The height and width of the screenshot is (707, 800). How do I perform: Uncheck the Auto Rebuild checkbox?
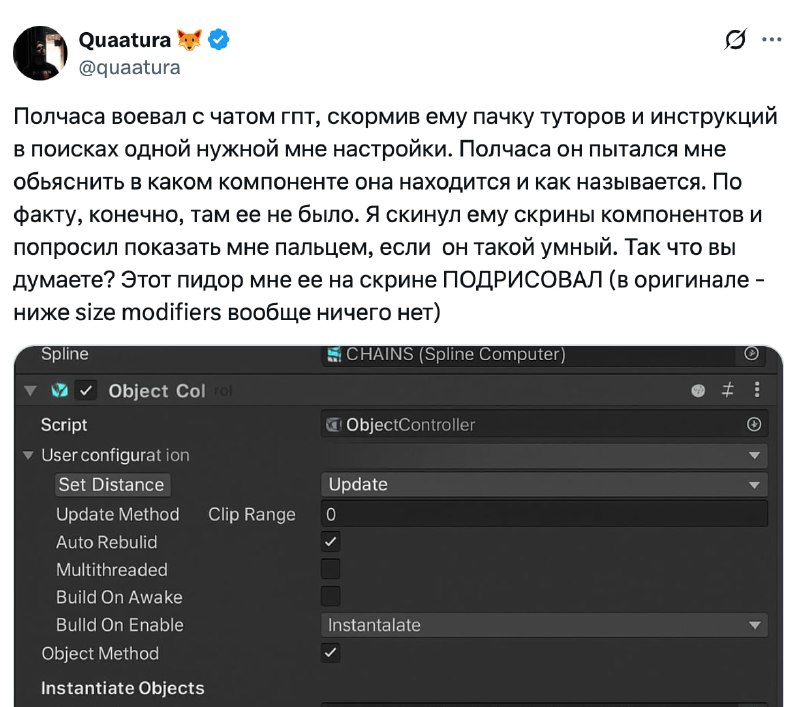331,542
